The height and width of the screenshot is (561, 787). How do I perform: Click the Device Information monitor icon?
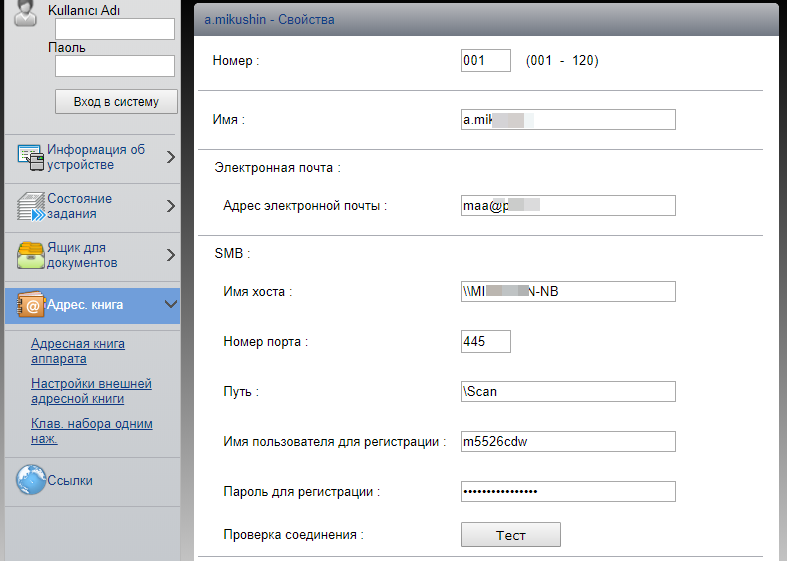pos(31,158)
